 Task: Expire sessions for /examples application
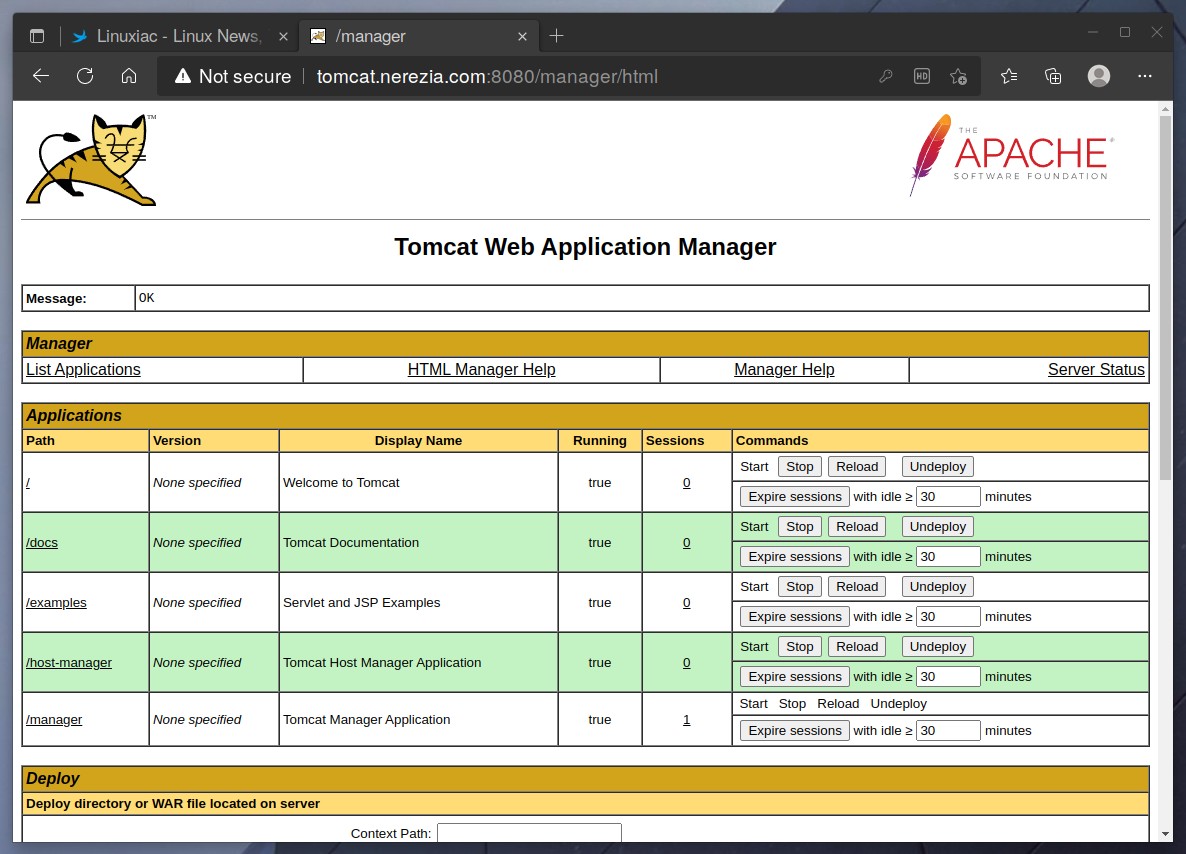point(794,616)
